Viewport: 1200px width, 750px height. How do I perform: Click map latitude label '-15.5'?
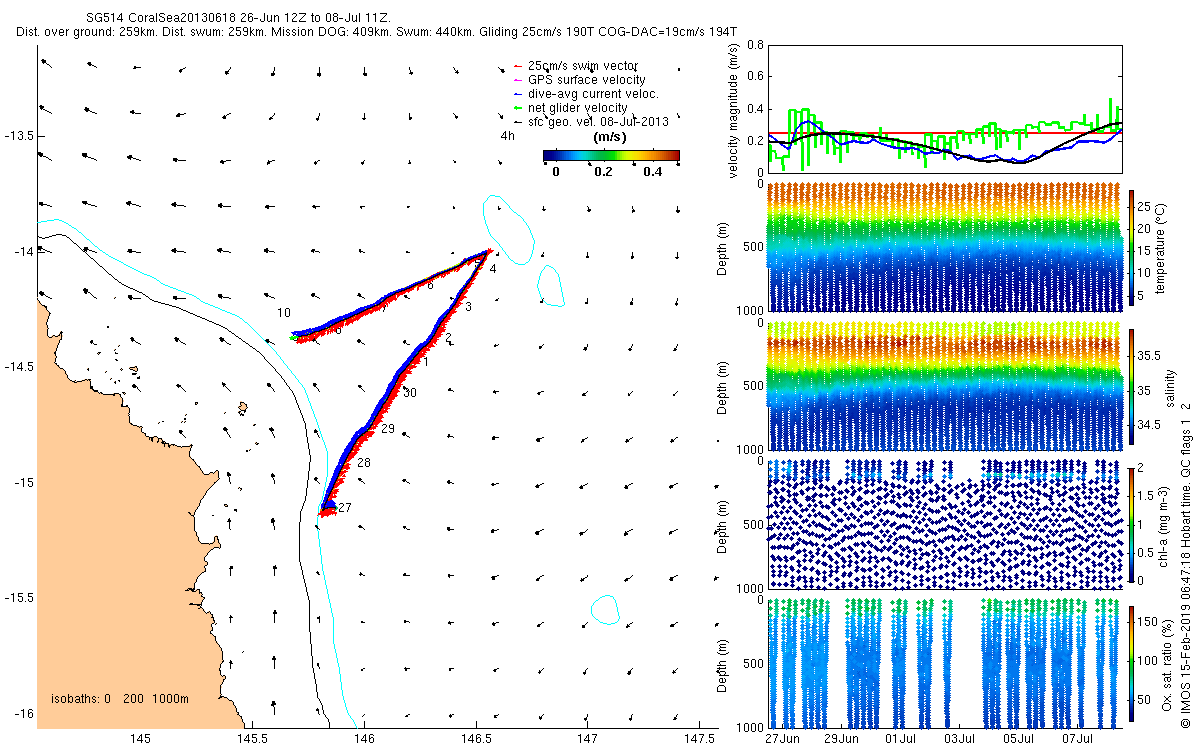[x=19, y=598]
